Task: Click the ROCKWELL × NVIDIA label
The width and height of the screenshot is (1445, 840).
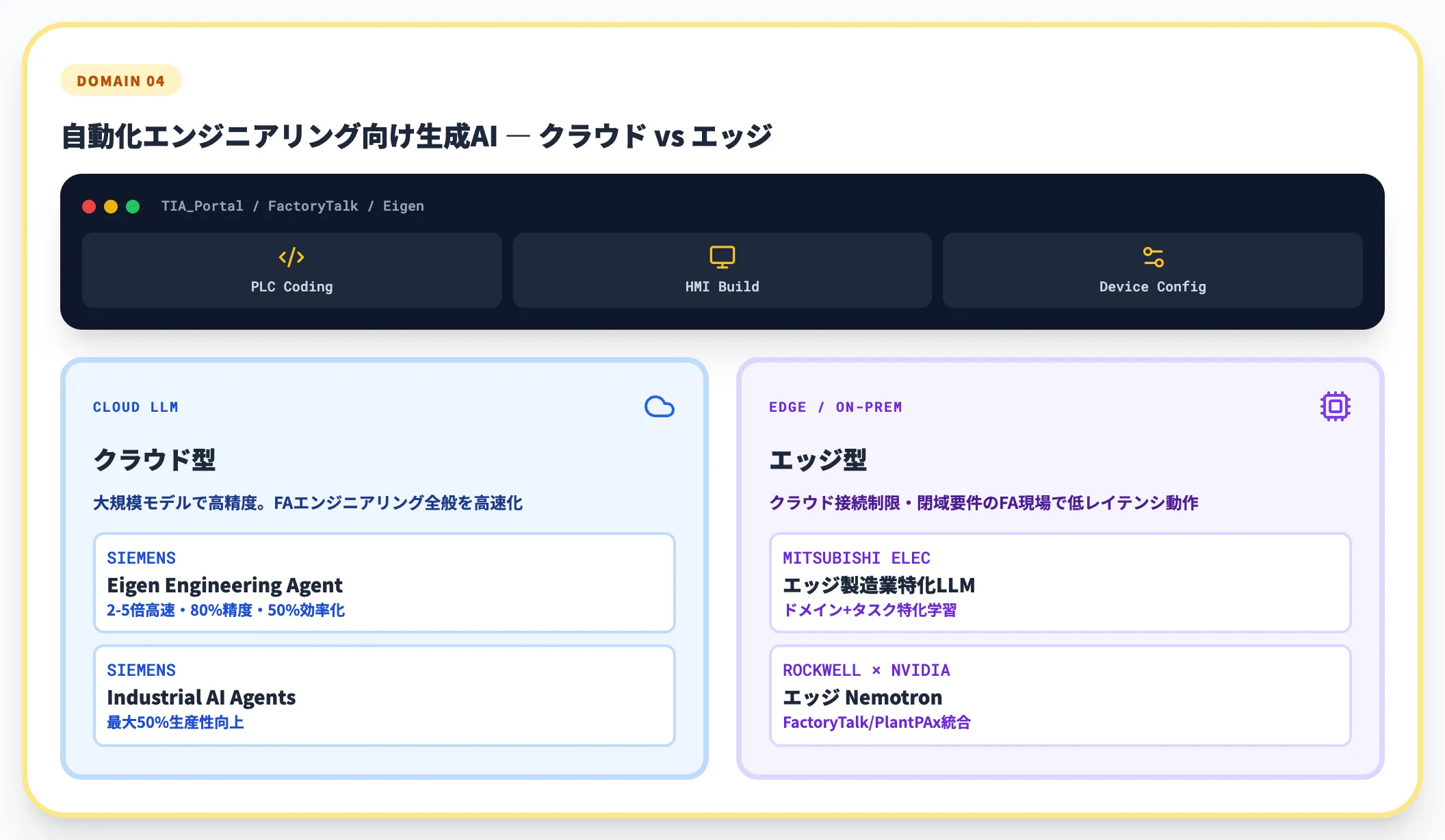Action: point(866,670)
